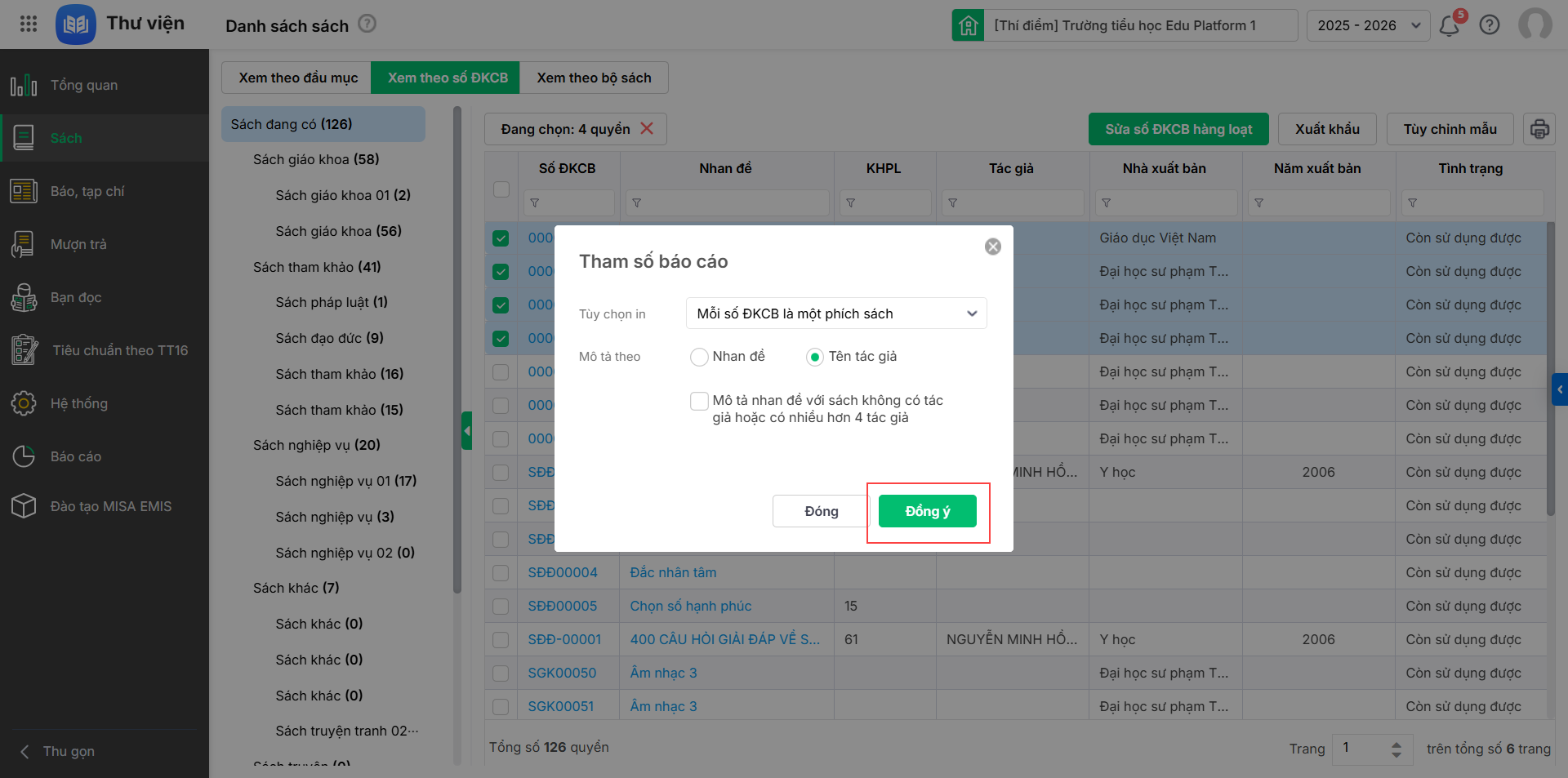Enable Mô tả nhan đề với sách checkbox
Screen dimensions: 1568x778
pyautogui.click(x=699, y=401)
